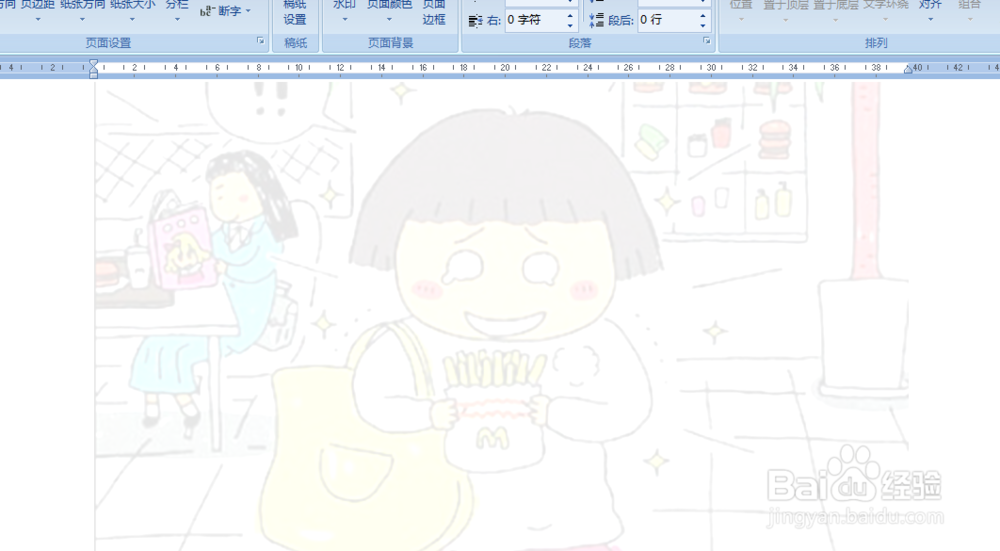This screenshot has height=551, width=1000.
Task: Open the 组合 (group) dropdown
Action: pyautogui.click(x=969, y=11)
